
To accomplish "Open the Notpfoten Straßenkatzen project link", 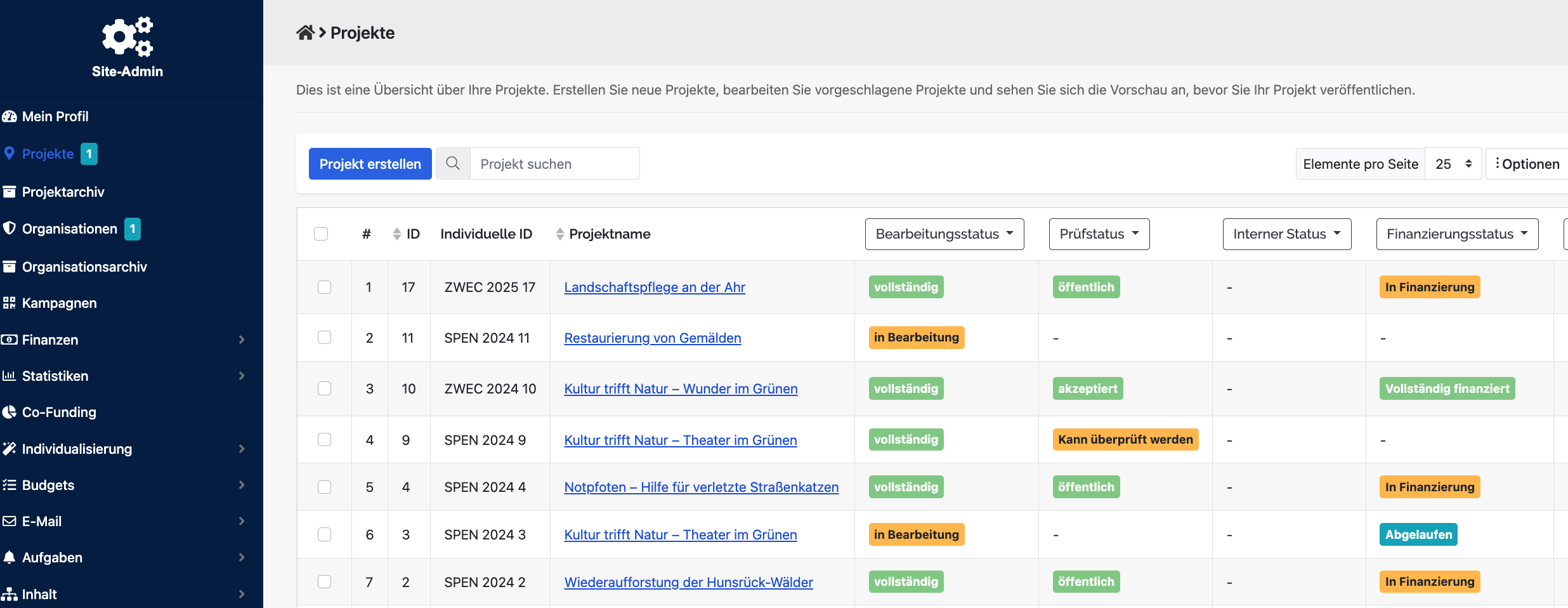I will click(x=701, y=487).
